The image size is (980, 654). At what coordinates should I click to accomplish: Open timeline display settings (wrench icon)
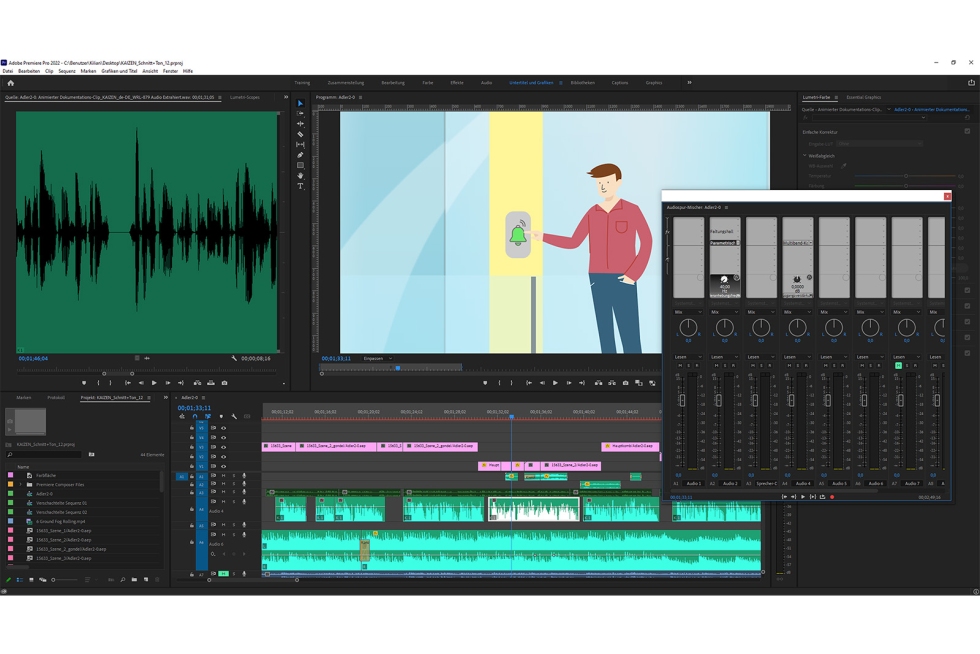pos(234,417)
